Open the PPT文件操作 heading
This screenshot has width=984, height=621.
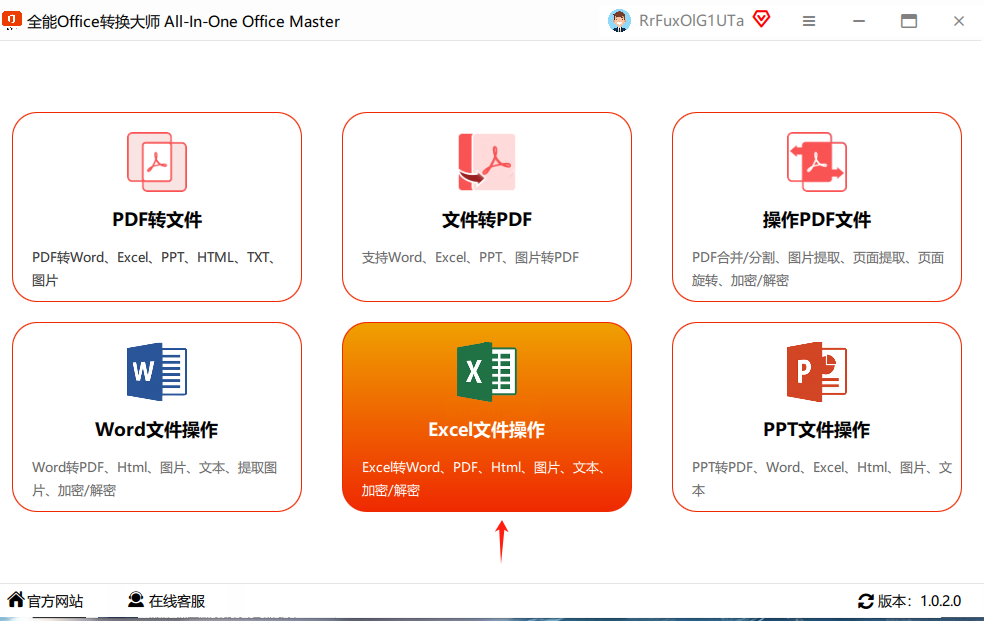817,430
